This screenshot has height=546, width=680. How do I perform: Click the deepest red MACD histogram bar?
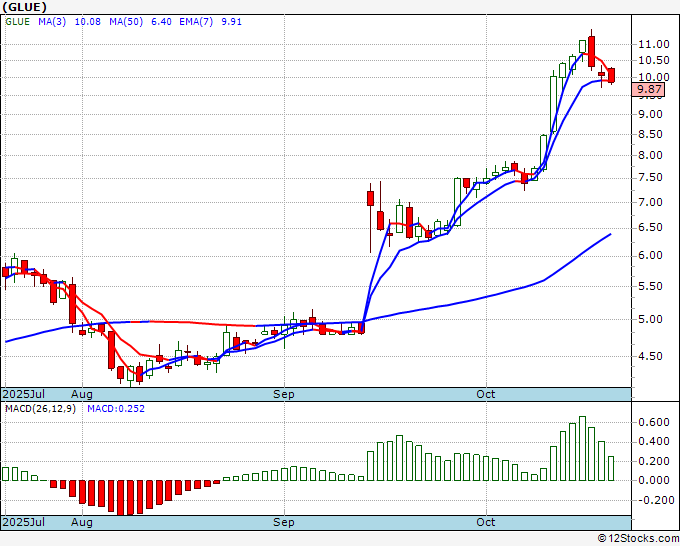tap(120, 497)
